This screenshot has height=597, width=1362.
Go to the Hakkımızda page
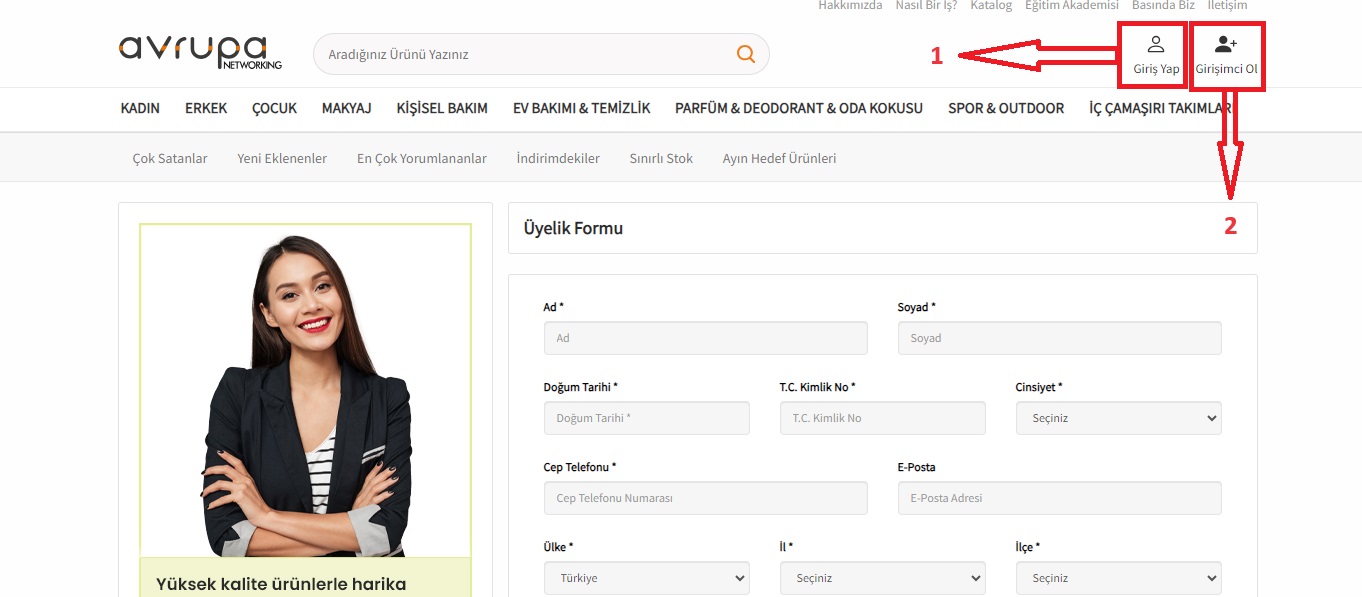[849, 5]
